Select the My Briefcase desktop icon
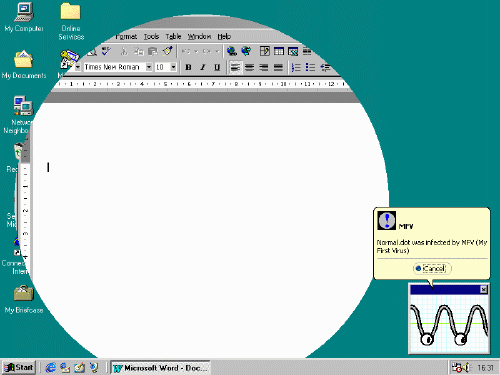The height and width of the screenshot is (375, 500). tap(24, 299)
